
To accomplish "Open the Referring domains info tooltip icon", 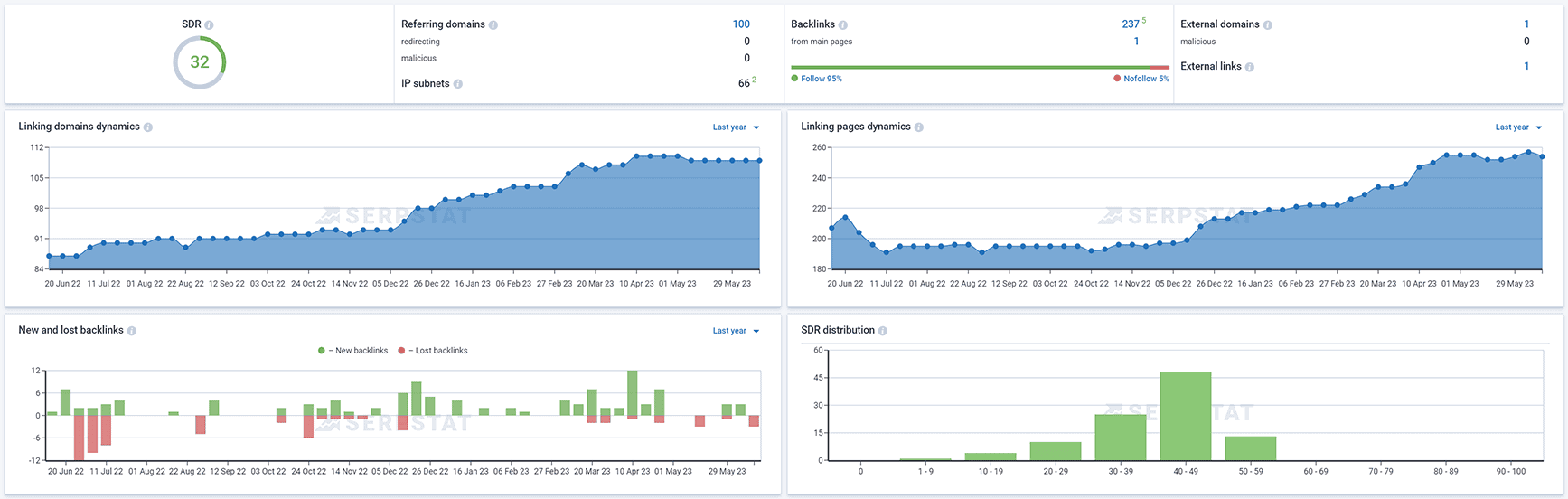I will coord(493,25).
